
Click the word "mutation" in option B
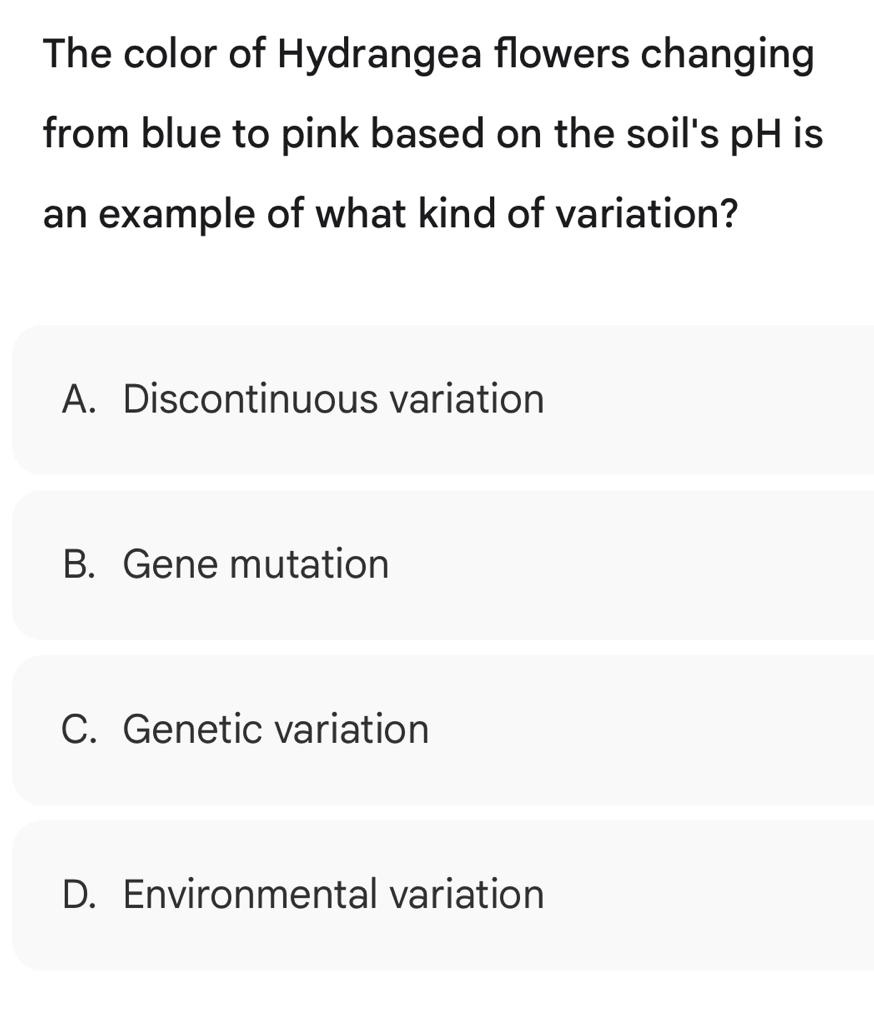pyautogui.click(x=309, y=565)
